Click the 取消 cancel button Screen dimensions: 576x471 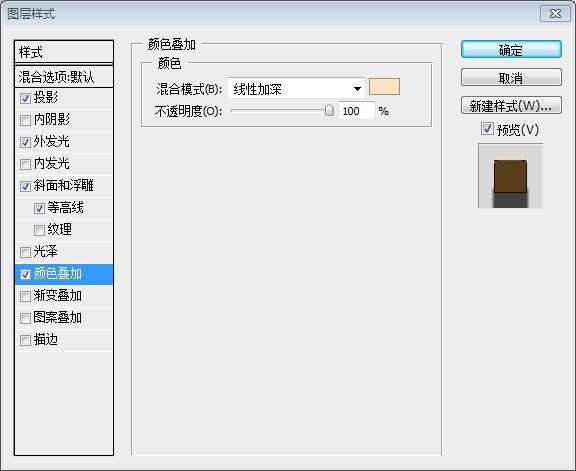click(x=511, y=78)
